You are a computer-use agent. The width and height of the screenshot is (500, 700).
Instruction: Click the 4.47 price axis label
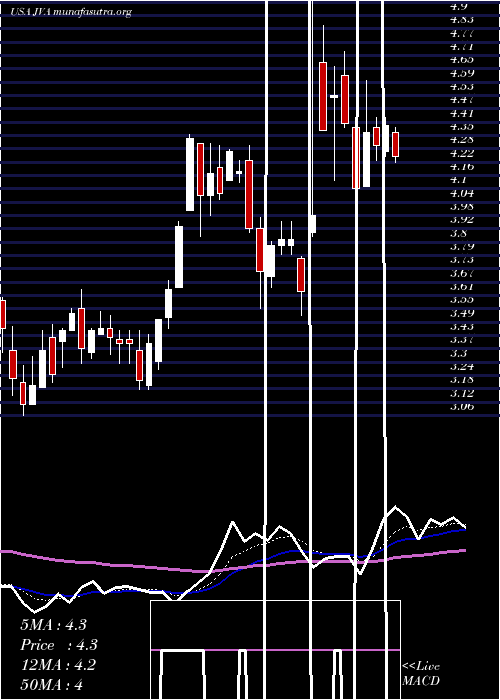(462, 100)
